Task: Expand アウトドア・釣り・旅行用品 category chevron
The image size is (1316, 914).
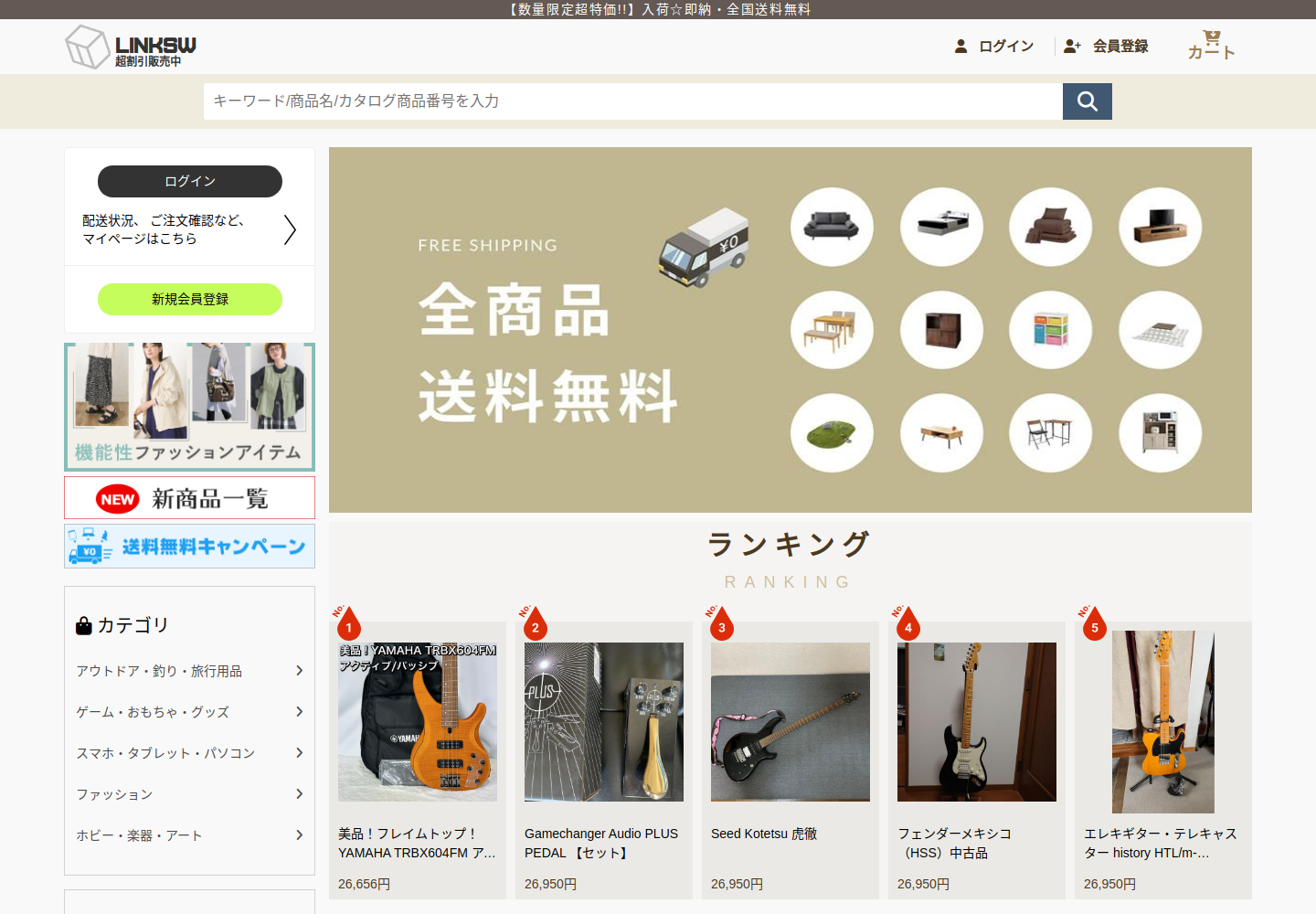Action: click(x=299, y=671)
